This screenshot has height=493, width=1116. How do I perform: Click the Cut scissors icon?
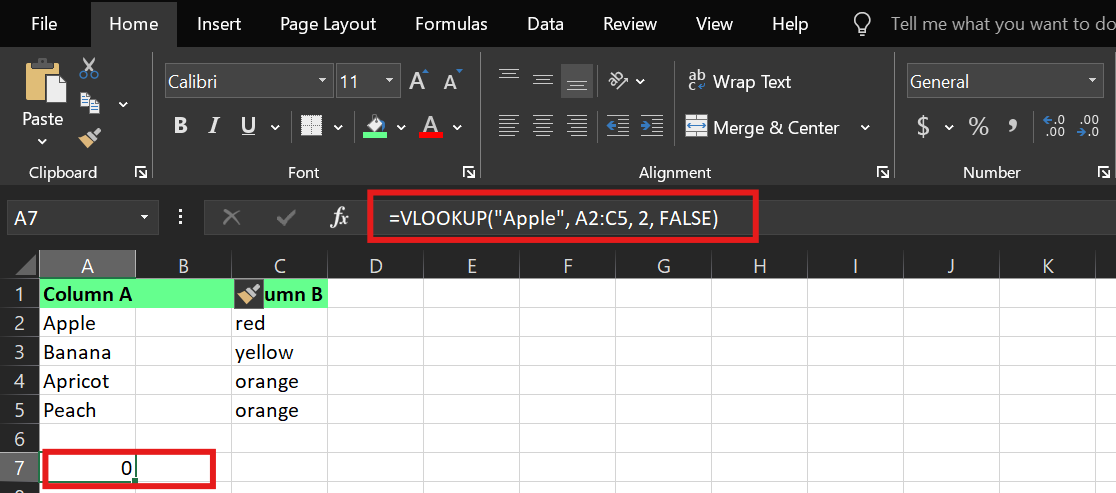pos(90,68)
